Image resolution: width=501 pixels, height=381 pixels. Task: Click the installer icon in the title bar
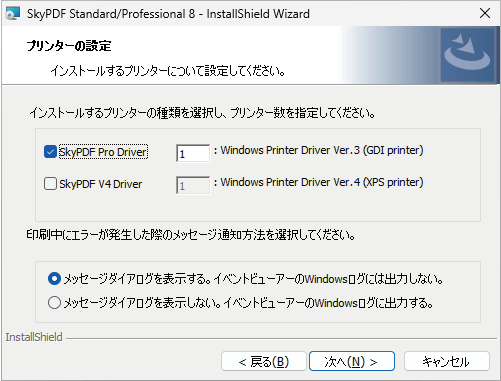tap(13, 14)
